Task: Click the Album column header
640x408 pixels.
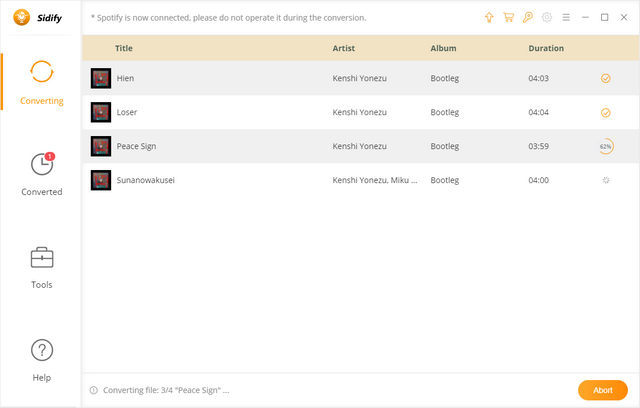Action: coord(443,48)
